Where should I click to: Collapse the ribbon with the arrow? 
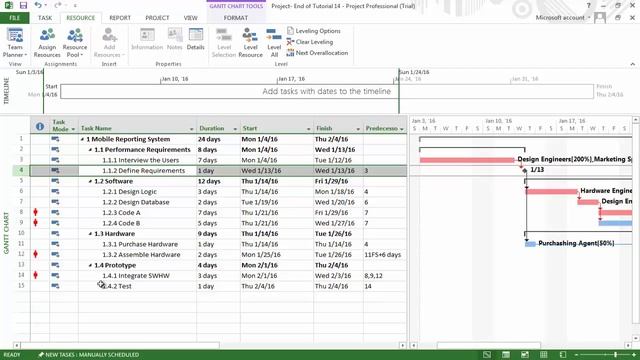[x=632, y=64]
